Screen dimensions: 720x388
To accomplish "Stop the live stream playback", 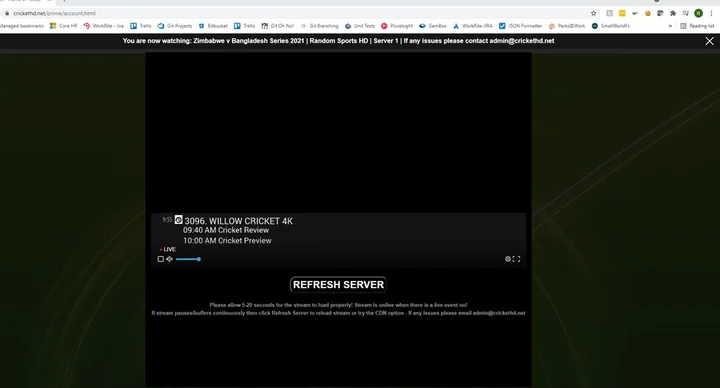I will pyautogui.click(x=161, y=259).
